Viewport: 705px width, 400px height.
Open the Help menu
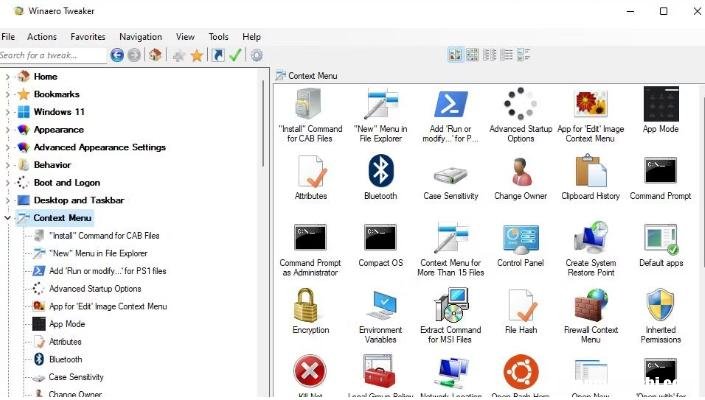pos(251,37)
